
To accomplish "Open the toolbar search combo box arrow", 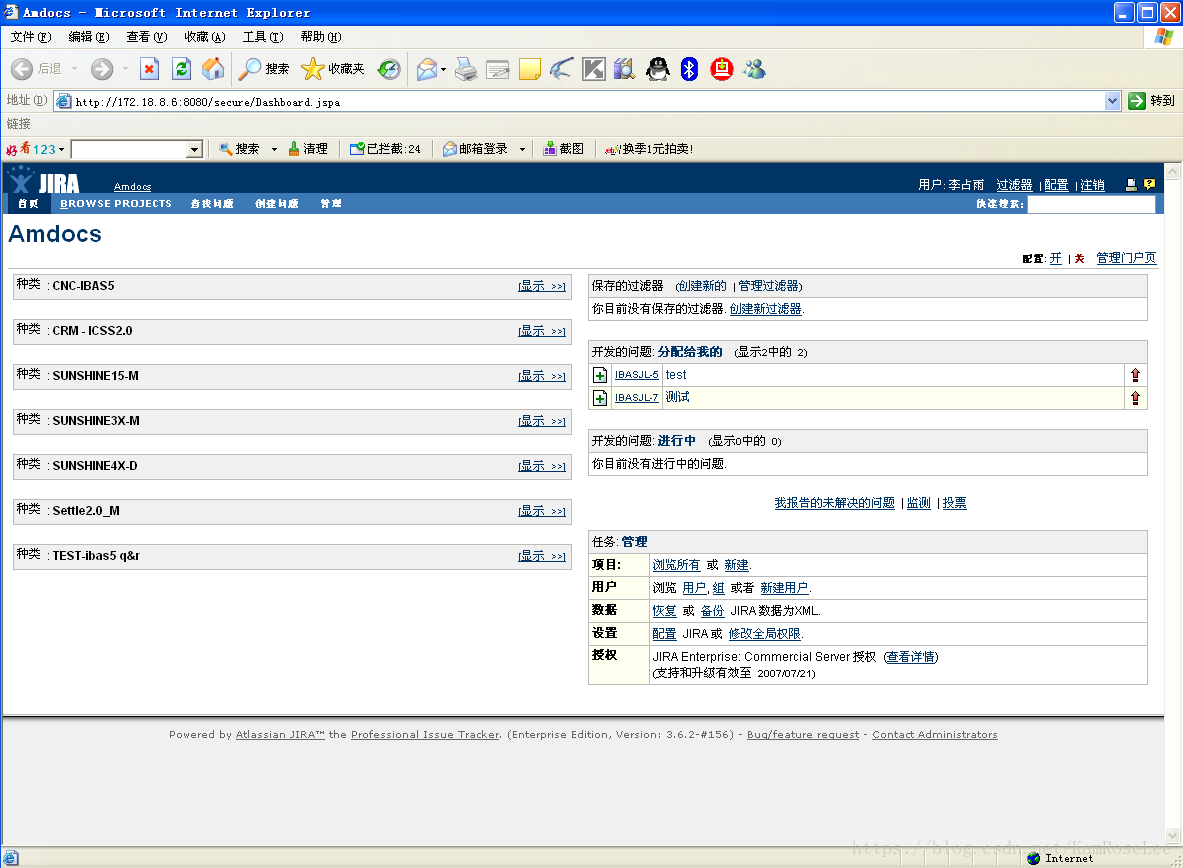I will click(x=195, y=149).
